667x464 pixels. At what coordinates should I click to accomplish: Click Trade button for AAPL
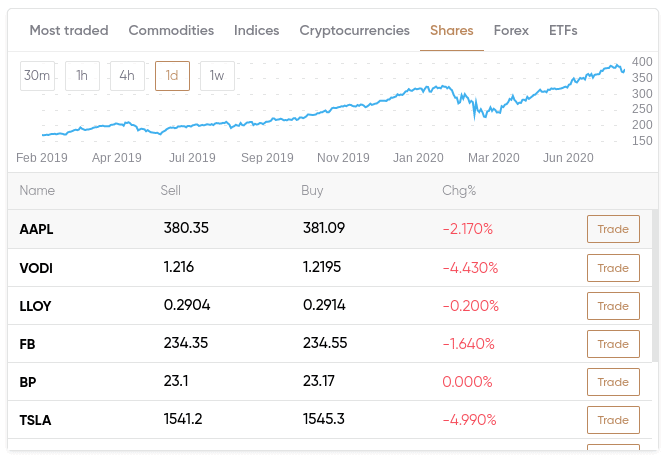click(x=613, y=229)
